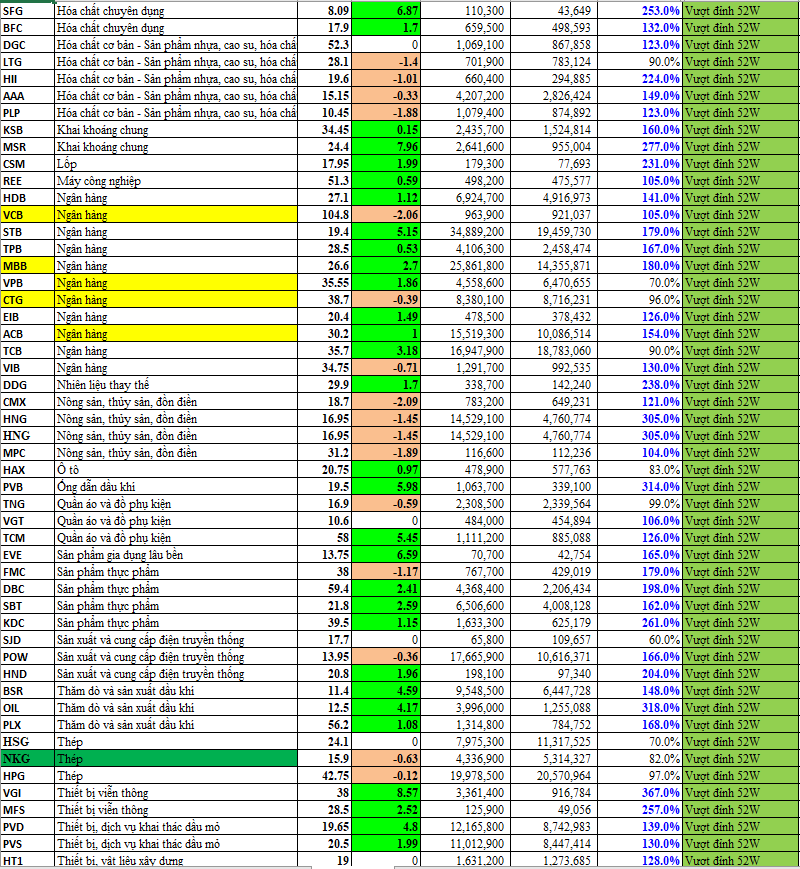Click the HT1 ticker cell
The height and width of the screenshot is (869, 800).
pos(27,861)
